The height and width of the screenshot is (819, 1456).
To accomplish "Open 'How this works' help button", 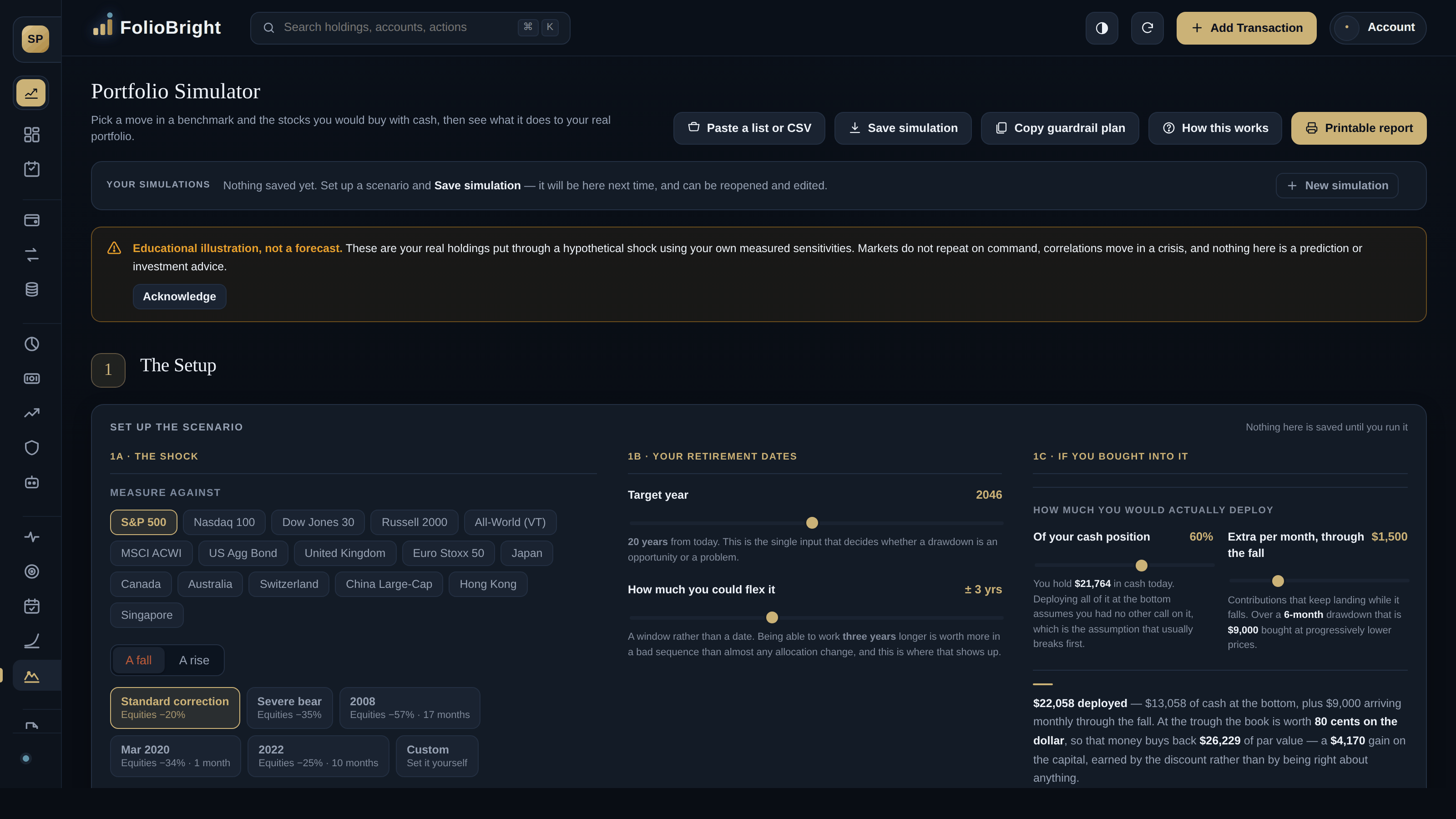I will click(x=1215, y=128).
